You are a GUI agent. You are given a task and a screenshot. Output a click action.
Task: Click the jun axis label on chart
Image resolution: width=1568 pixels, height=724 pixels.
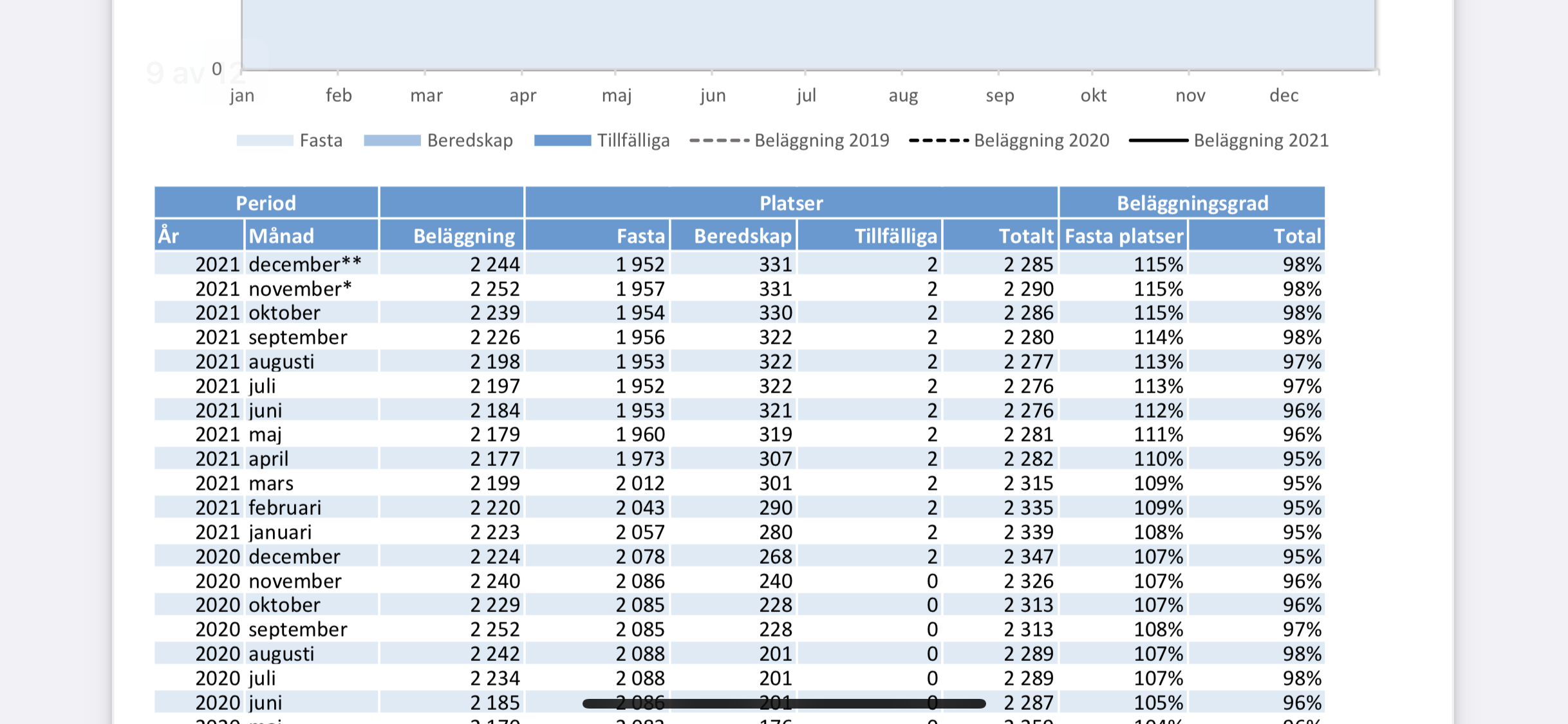pos(713,96)
